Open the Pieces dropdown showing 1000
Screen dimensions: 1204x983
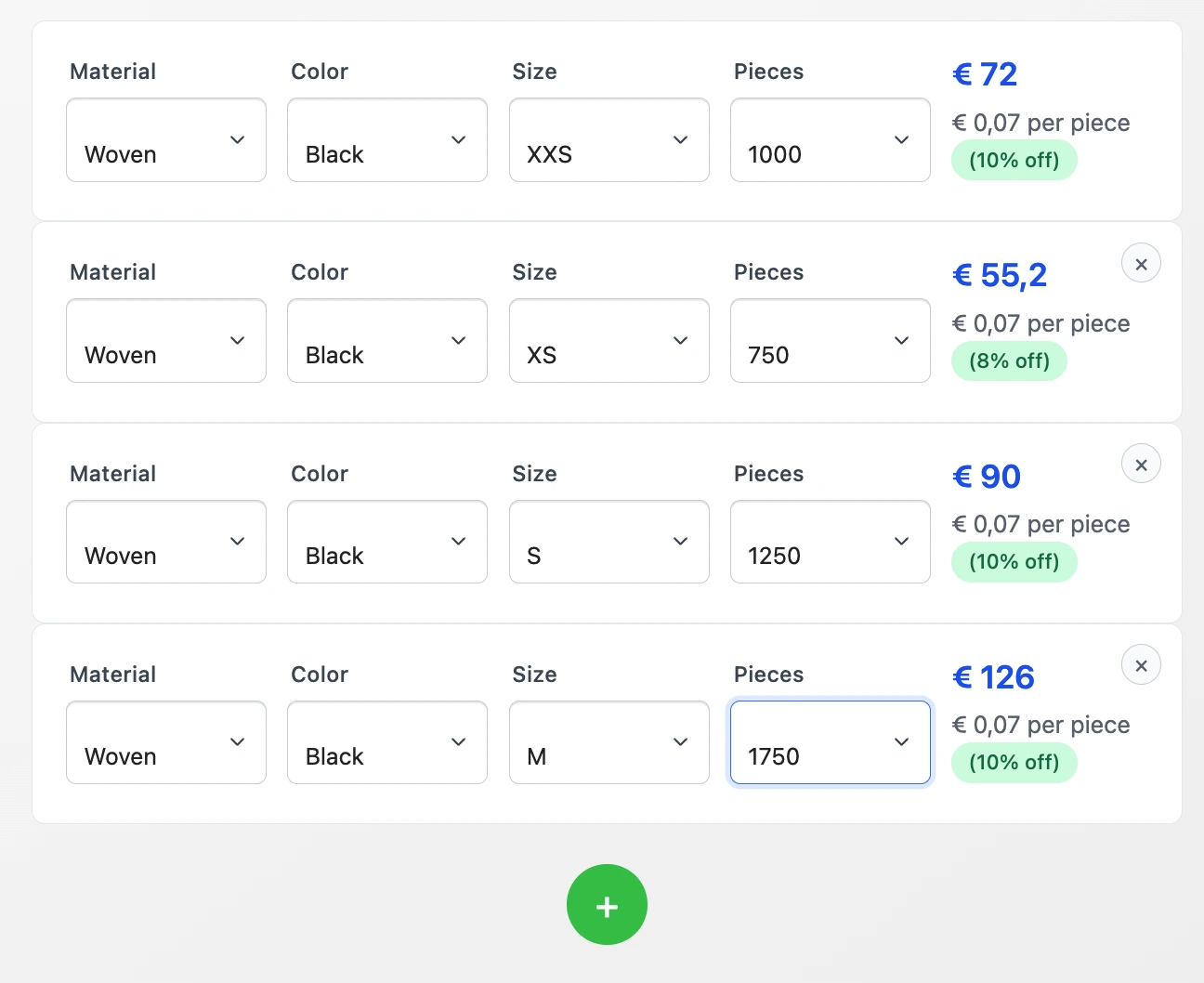(x=831, y=140)
